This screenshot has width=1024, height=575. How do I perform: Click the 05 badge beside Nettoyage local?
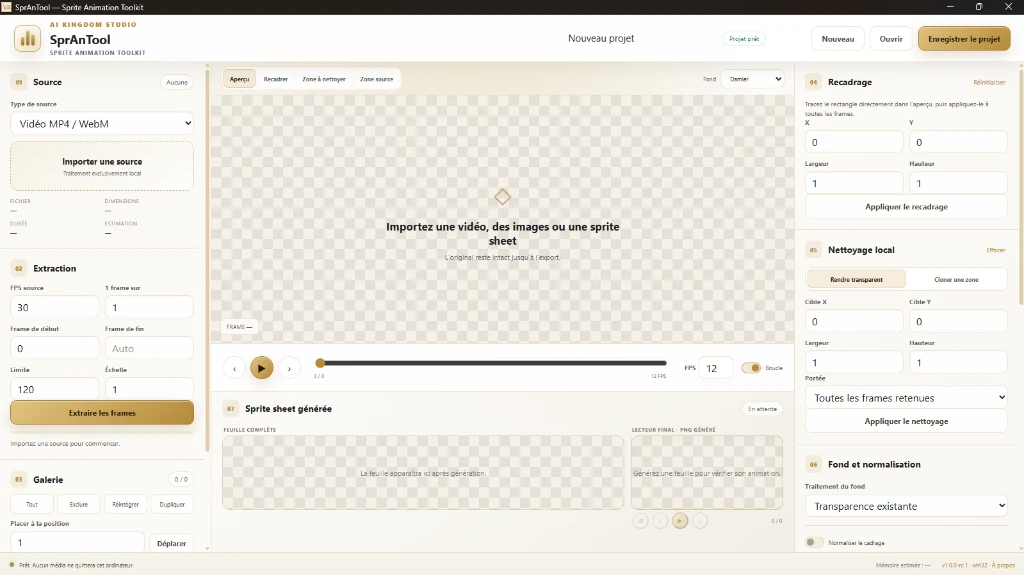[814, 250]
